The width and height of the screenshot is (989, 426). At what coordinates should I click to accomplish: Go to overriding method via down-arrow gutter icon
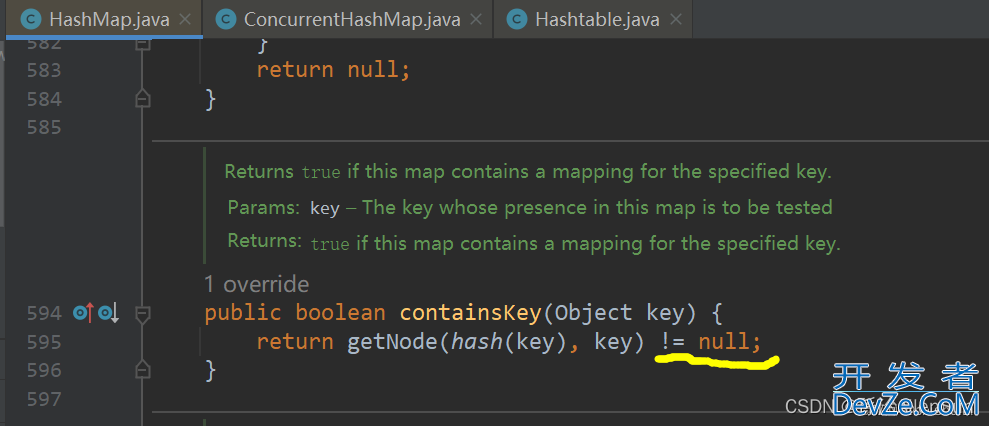click(x=108, y=312)
